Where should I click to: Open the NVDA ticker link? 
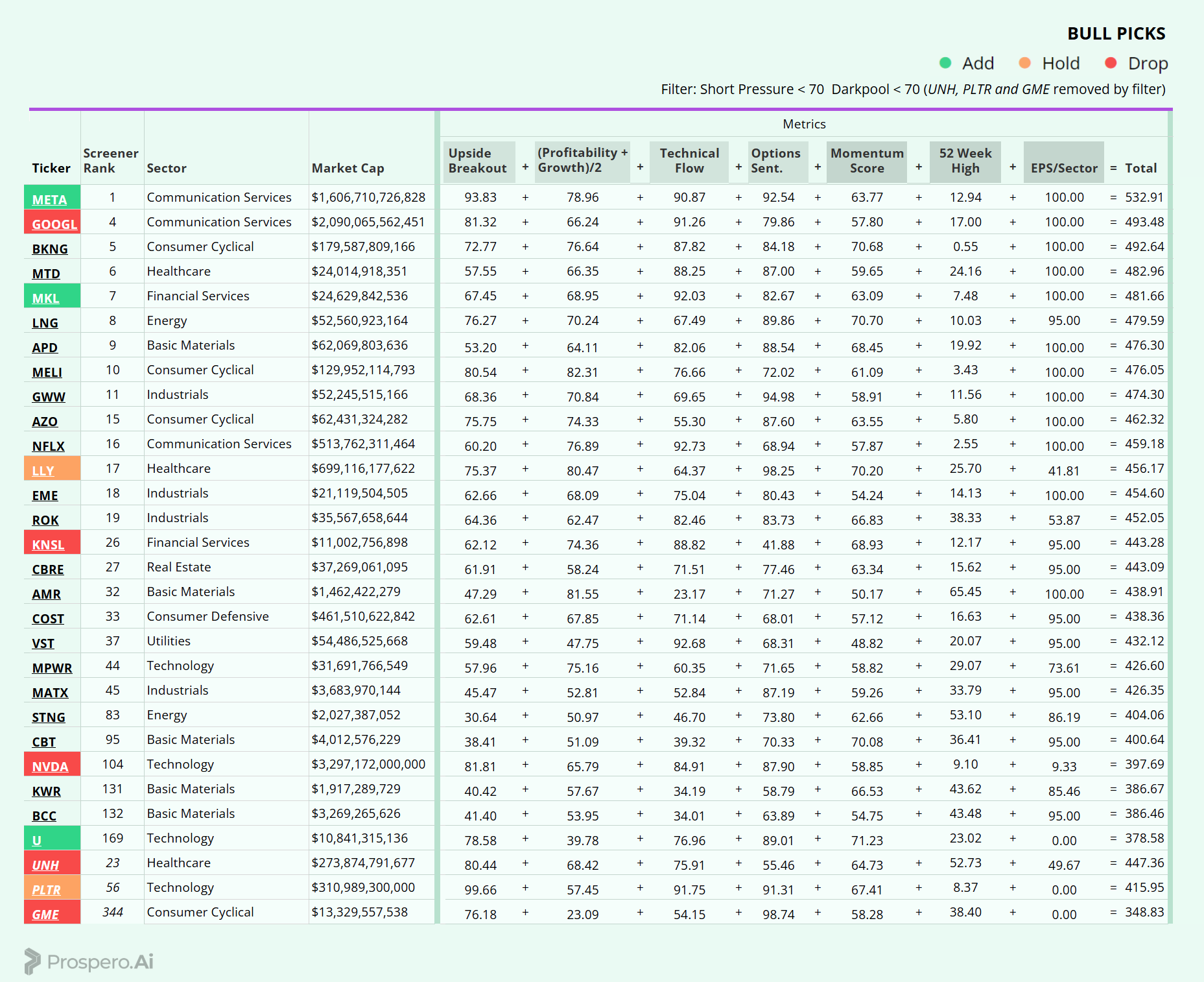[x=50, y=767]
